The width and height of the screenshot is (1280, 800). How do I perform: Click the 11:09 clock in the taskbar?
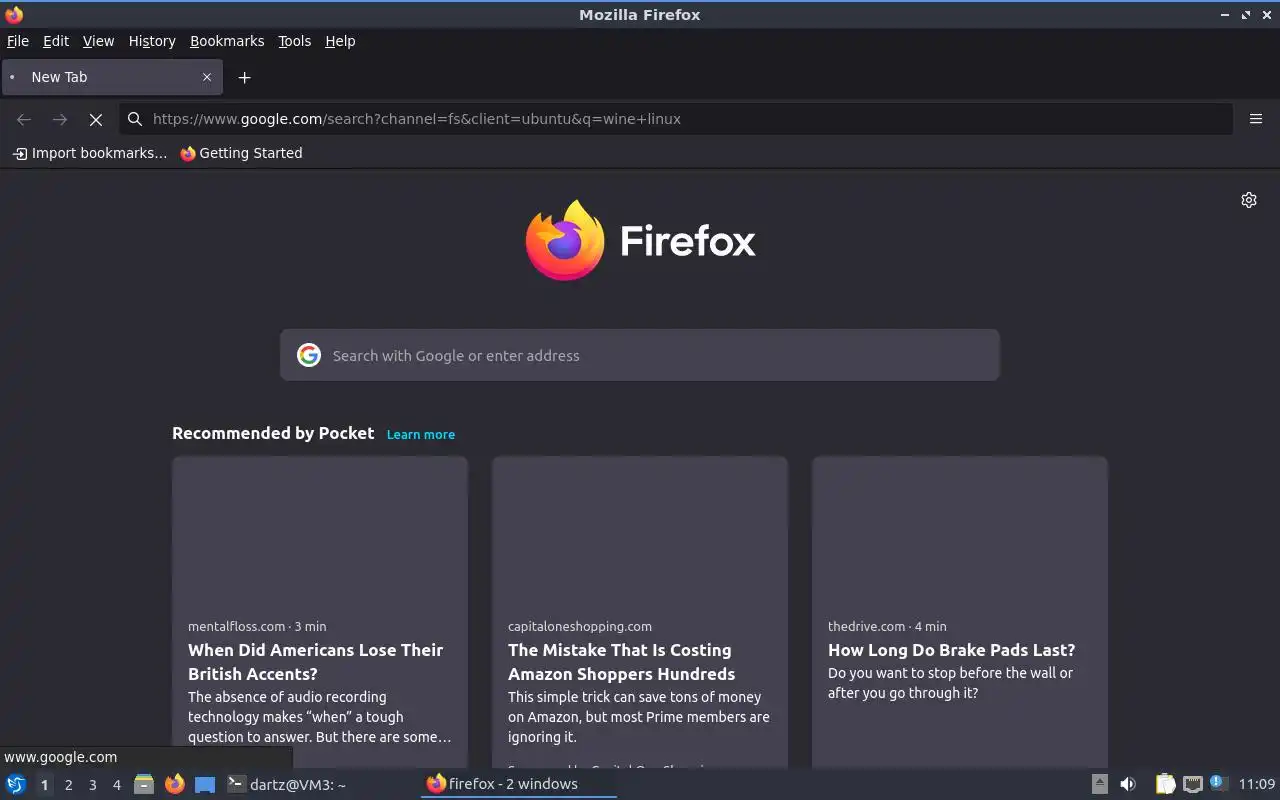click(x=1257, y=784)
